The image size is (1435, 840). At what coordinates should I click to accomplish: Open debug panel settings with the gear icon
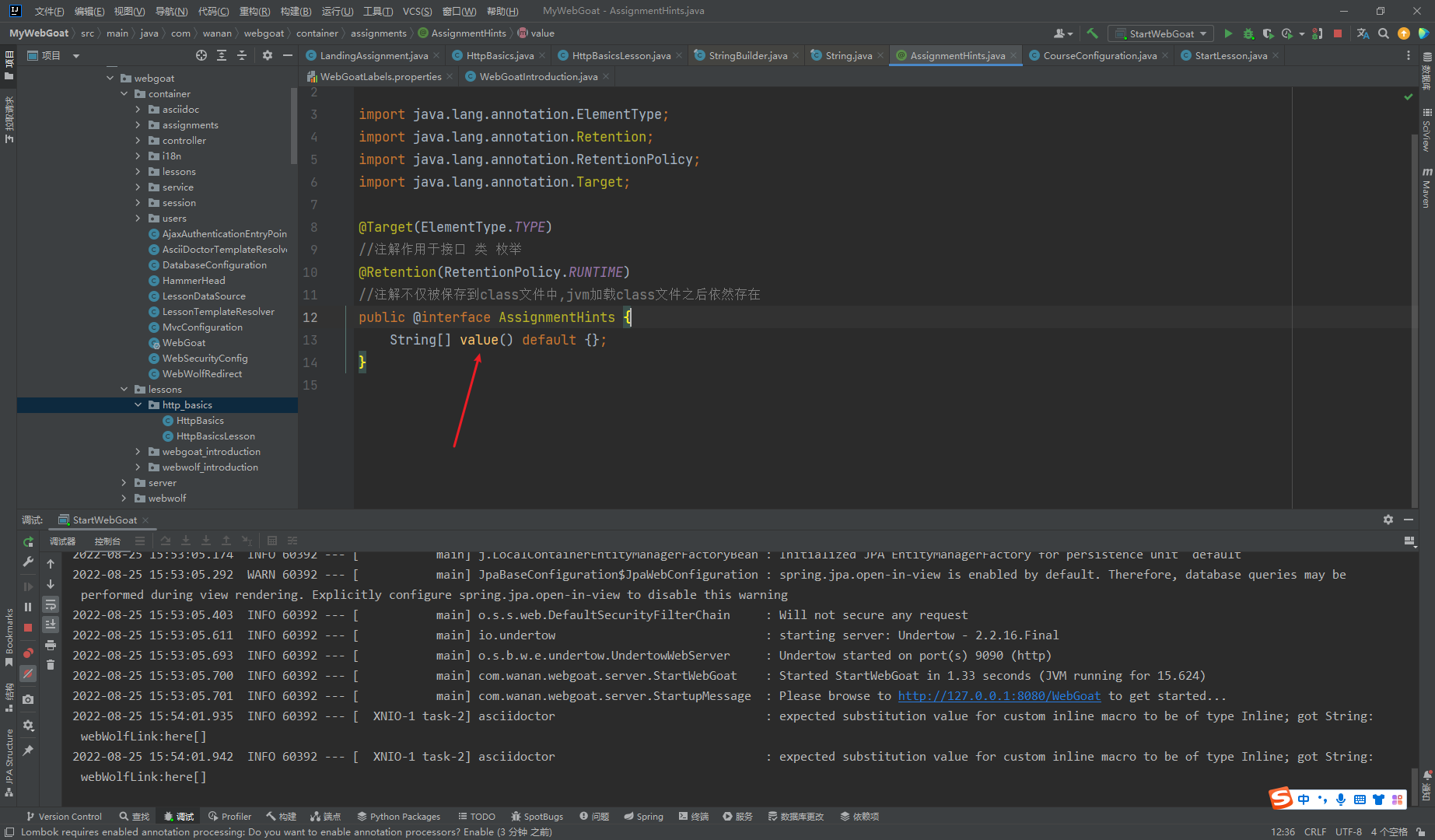click(x=1388, y=520)
